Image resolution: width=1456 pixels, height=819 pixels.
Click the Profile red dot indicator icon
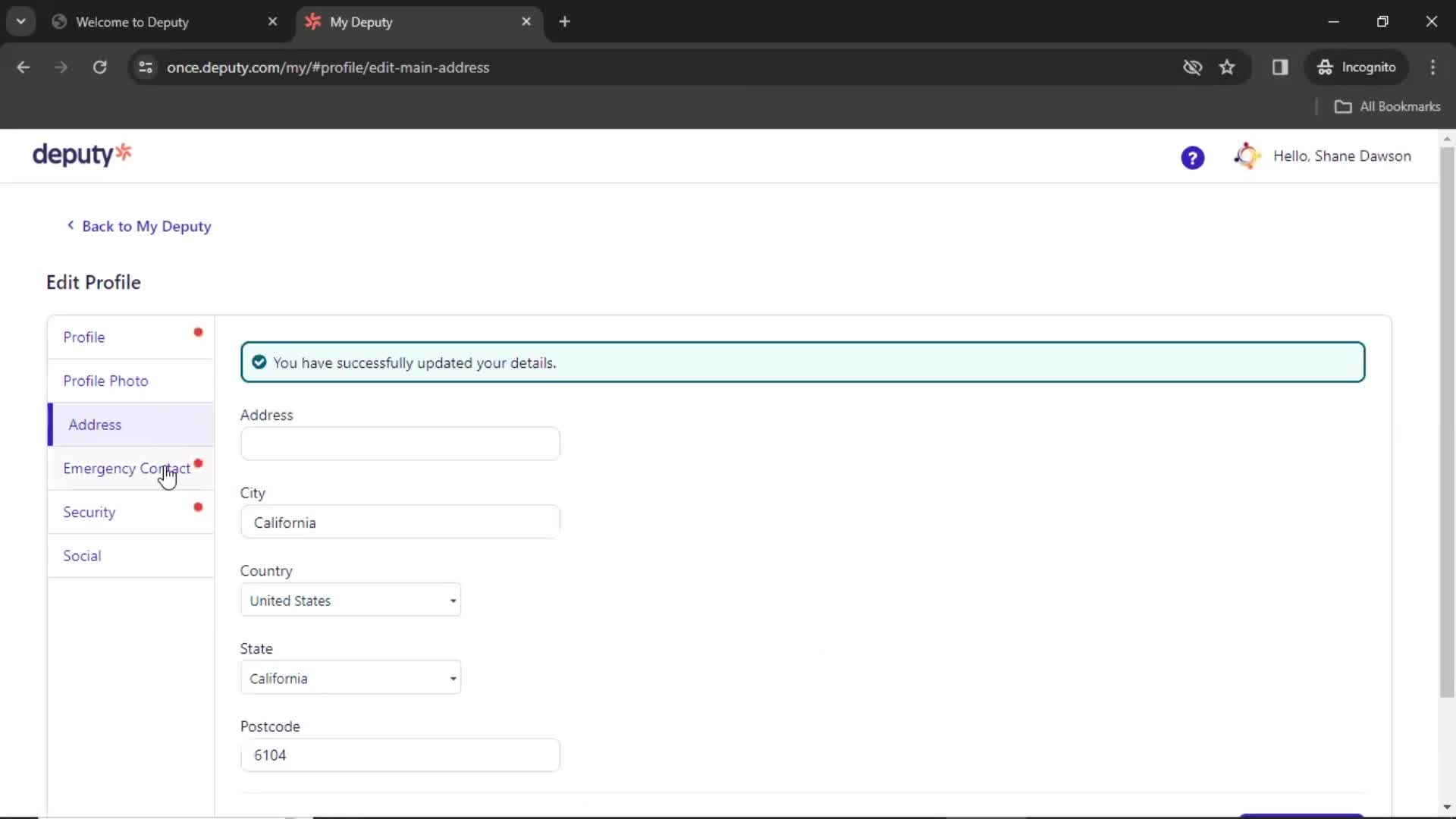[x=198, y=333]
